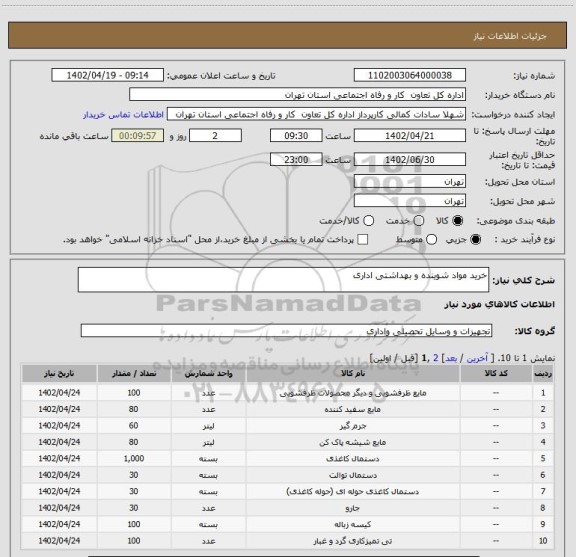The width and height of the screenshot is (576, 557).
Task: Select the row مایع ظرفشویی و دیگر محصولات
Action: pos(287,393)
